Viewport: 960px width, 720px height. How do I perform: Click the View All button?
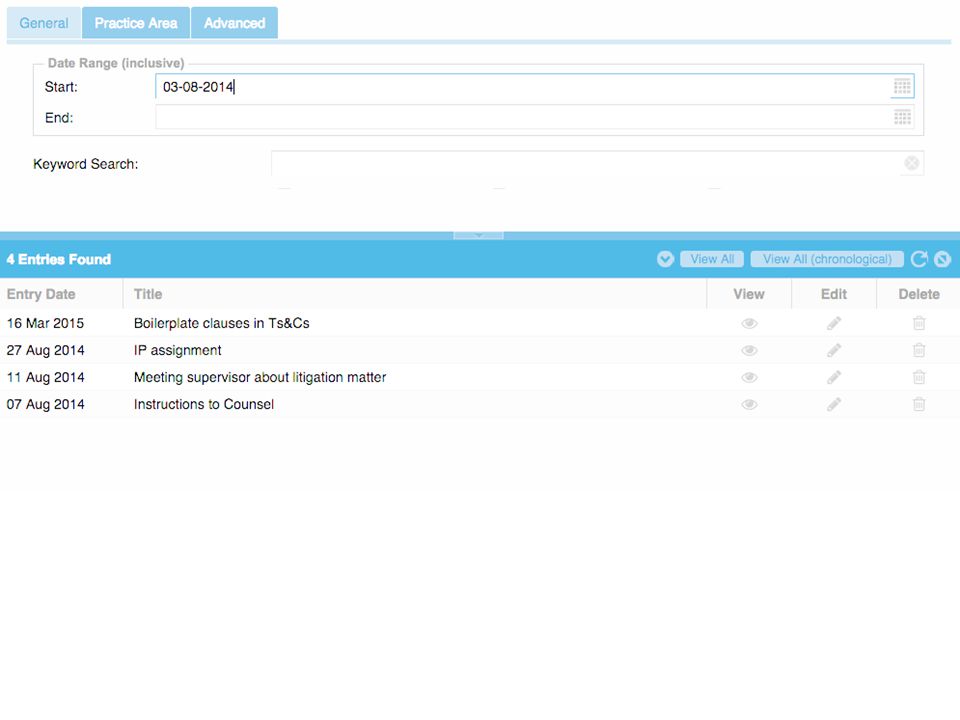[x=712, y=259]
